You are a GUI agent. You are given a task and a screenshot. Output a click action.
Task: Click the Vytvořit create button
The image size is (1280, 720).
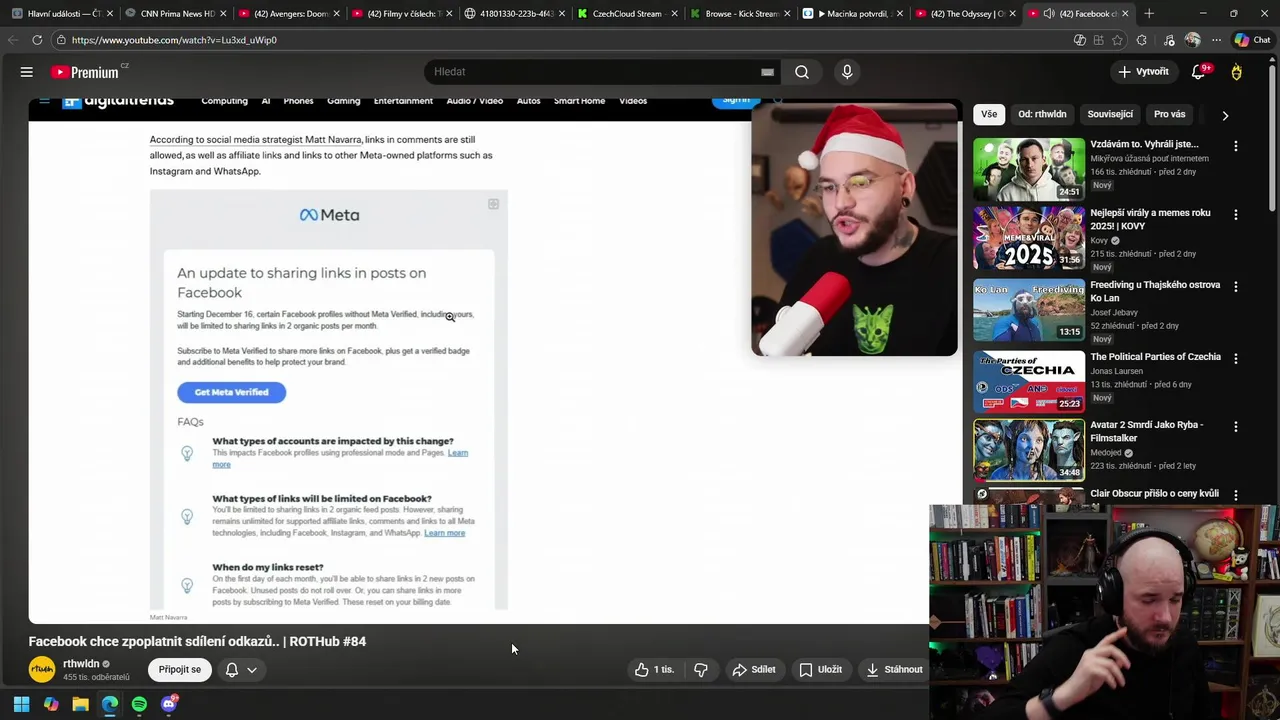pyautogui.click(x=1143, y=72)
